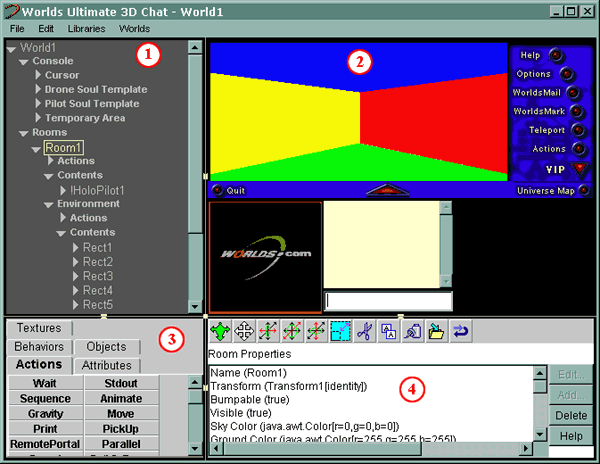600x464 pixels.
Task: Click the VIP red triangle
Action: tap(580, 169)
